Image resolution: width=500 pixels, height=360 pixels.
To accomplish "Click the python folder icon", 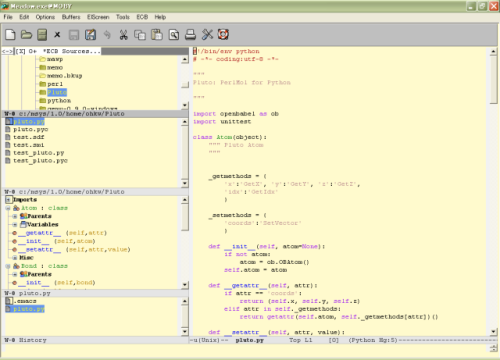I will pyautogui.click(x=42, y=101).
